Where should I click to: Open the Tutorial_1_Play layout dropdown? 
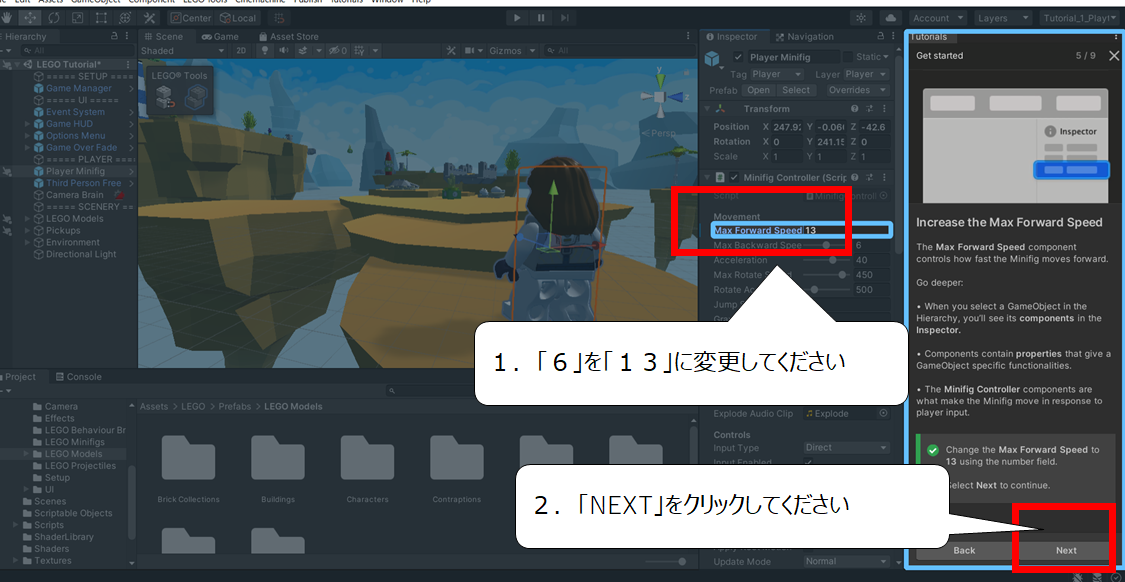pyautogui.click(x=1081, y=18)
